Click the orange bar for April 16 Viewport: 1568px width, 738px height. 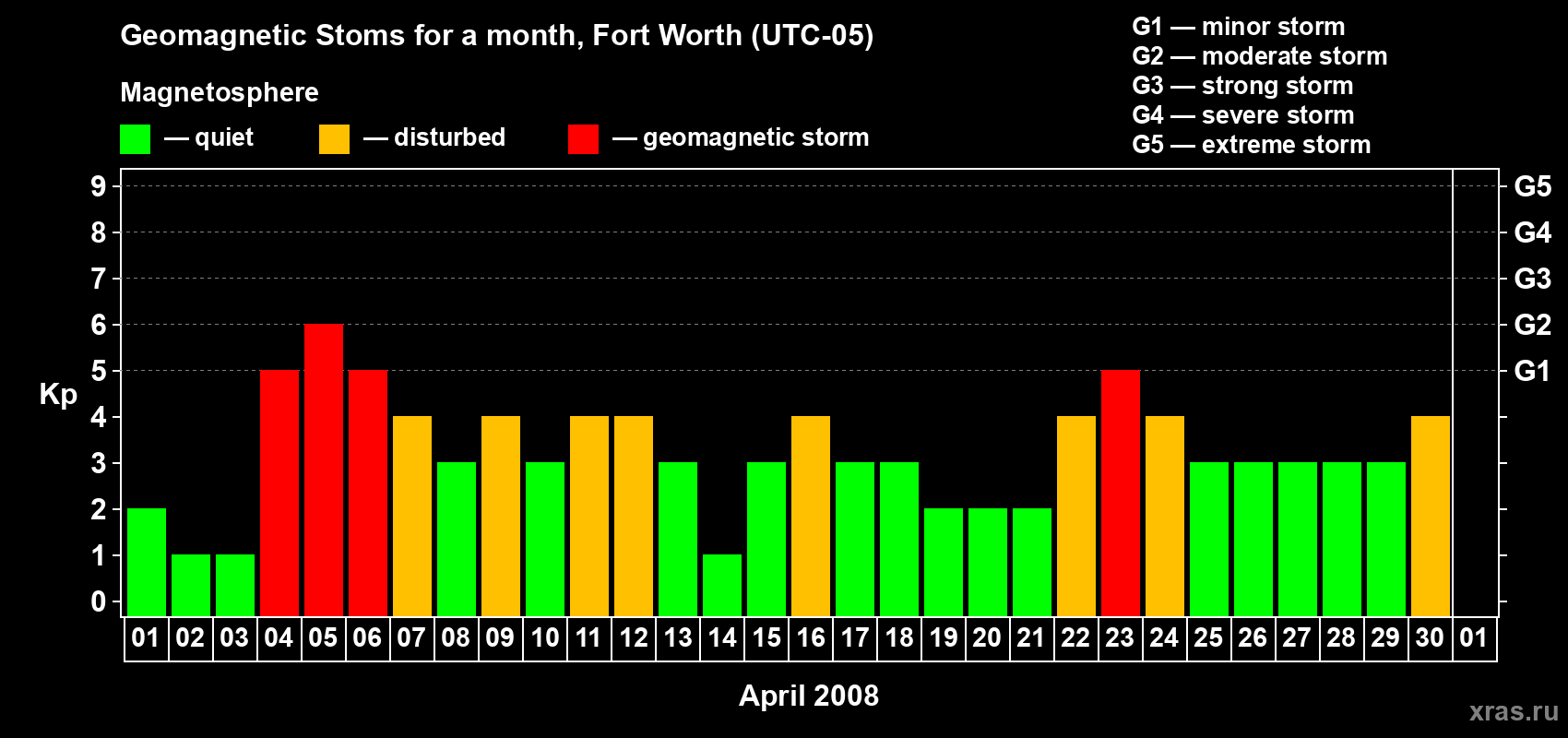click(x=811, y=516)
